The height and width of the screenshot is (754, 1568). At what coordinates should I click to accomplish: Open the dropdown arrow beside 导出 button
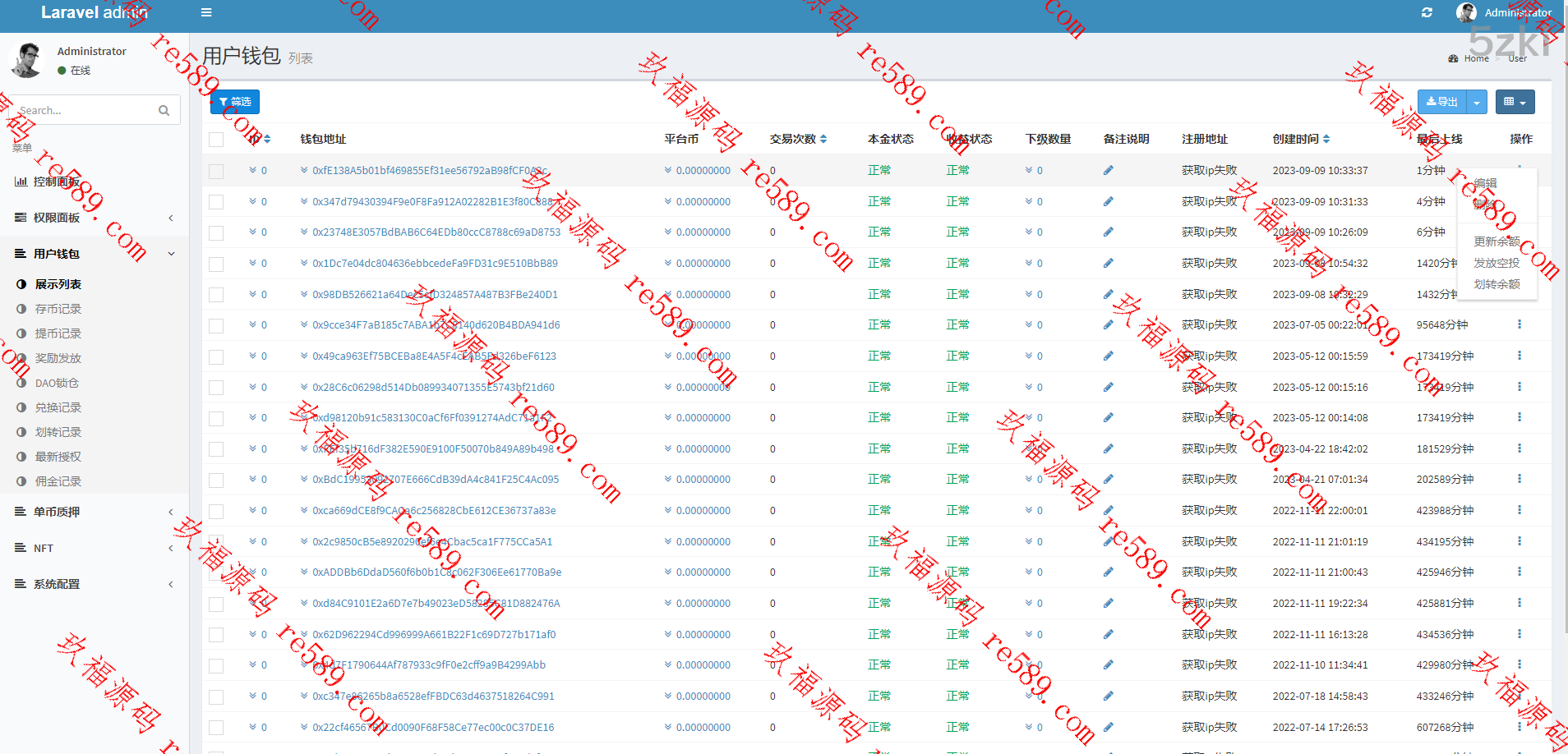1477,102
